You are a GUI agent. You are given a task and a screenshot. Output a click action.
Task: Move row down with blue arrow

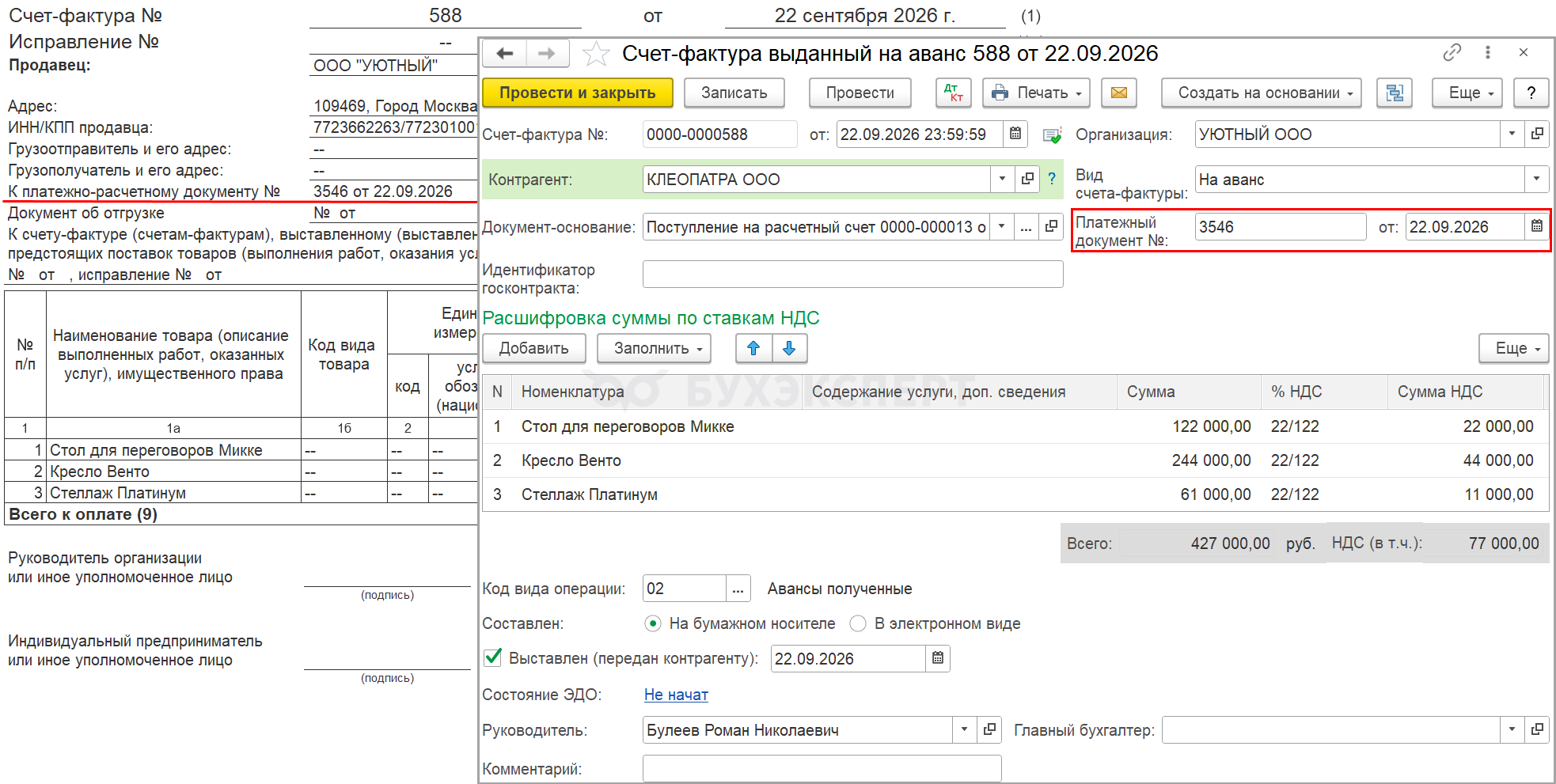pyautogui.click(x=789, y=348)
